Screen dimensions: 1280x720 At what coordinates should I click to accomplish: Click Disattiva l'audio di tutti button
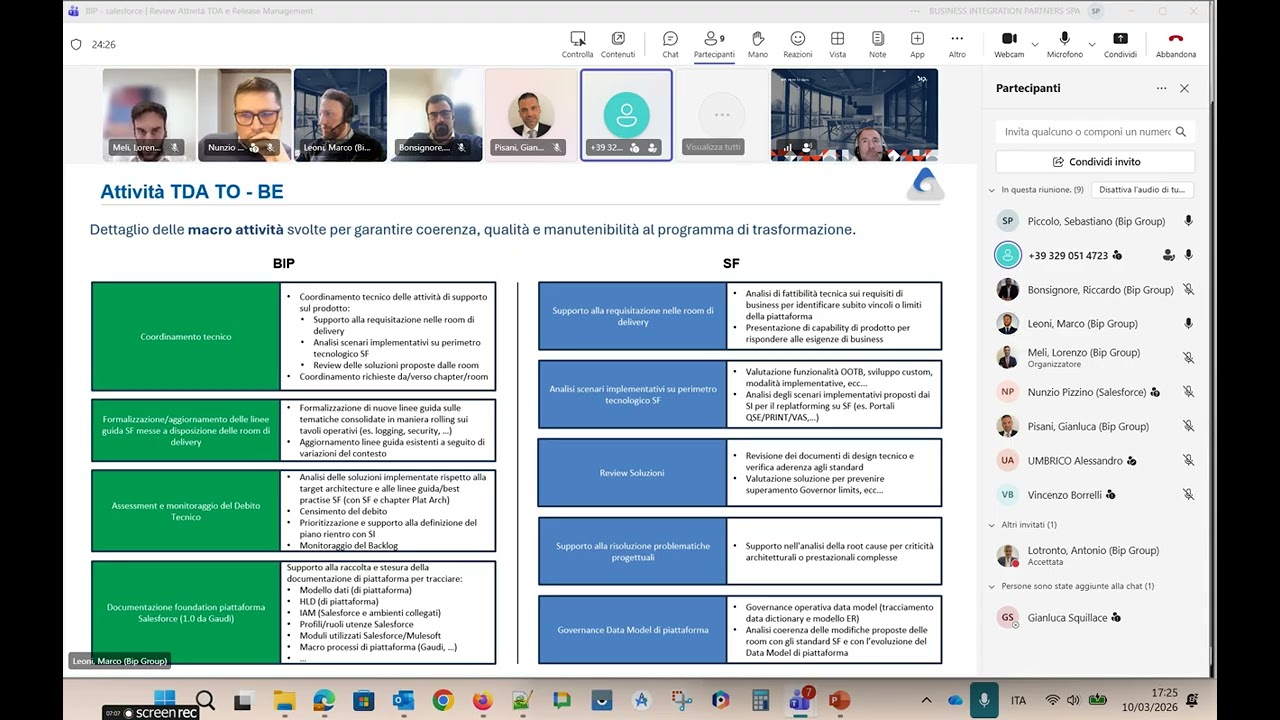1141,189
